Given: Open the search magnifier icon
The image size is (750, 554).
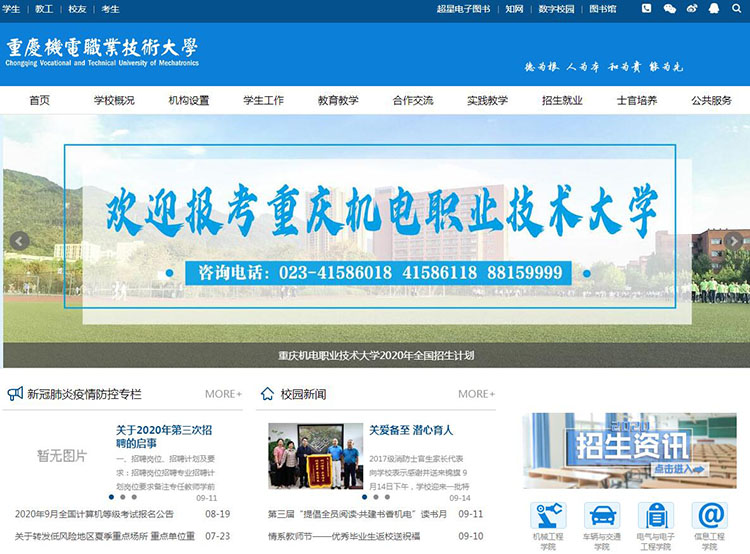Looking at the screenshot, I should click(x=736, y=8).
